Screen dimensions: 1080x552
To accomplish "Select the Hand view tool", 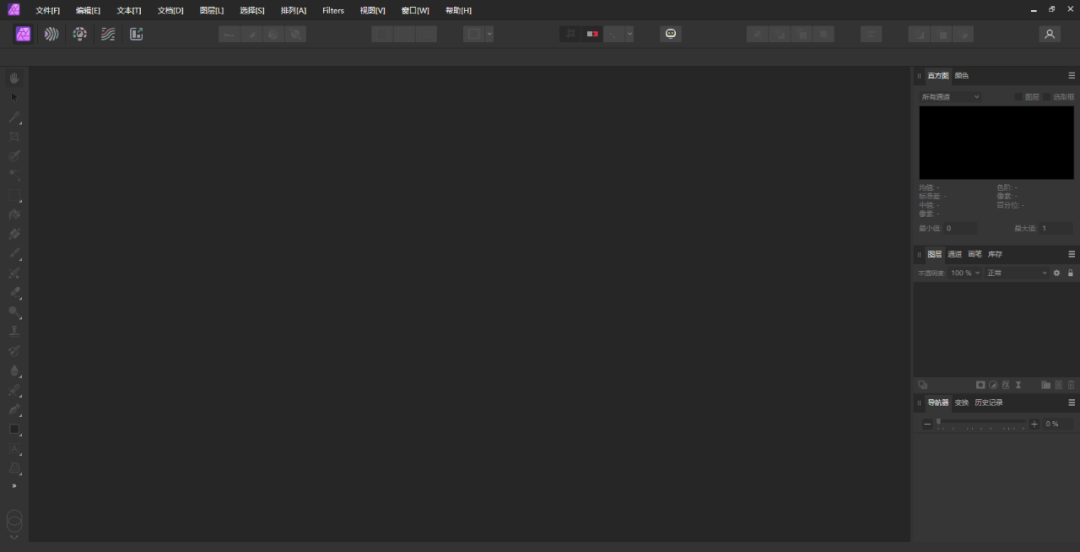I will (15, 78).
